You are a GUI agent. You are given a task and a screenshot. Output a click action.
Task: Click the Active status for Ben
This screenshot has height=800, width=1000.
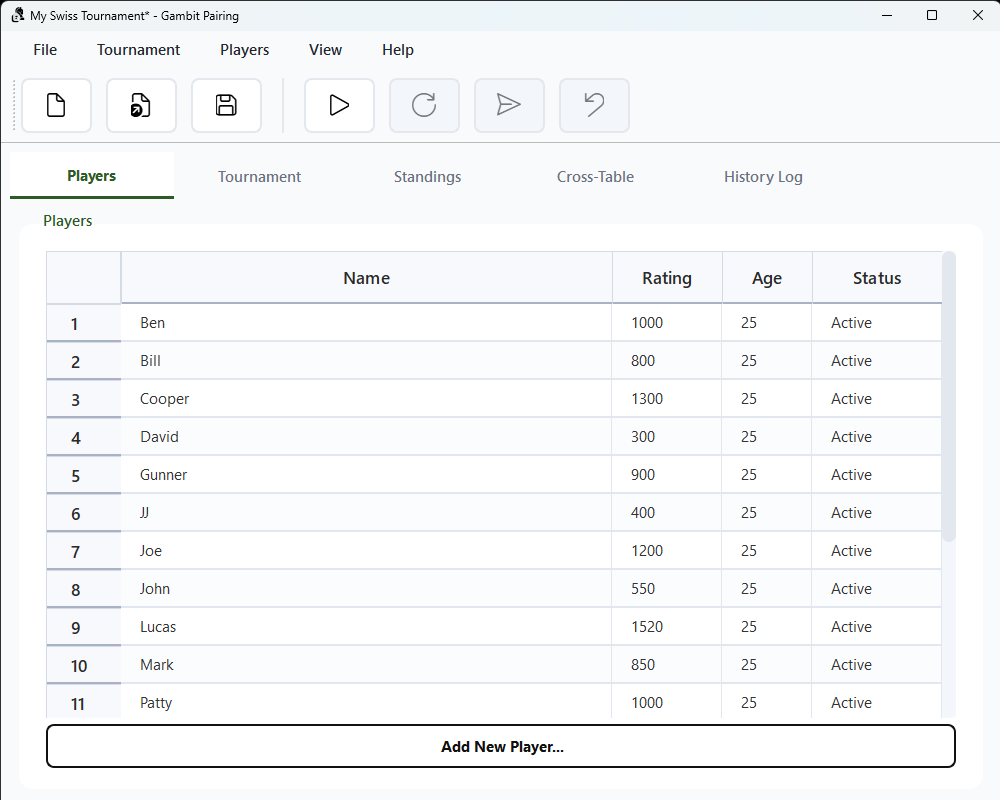(851, 323)
